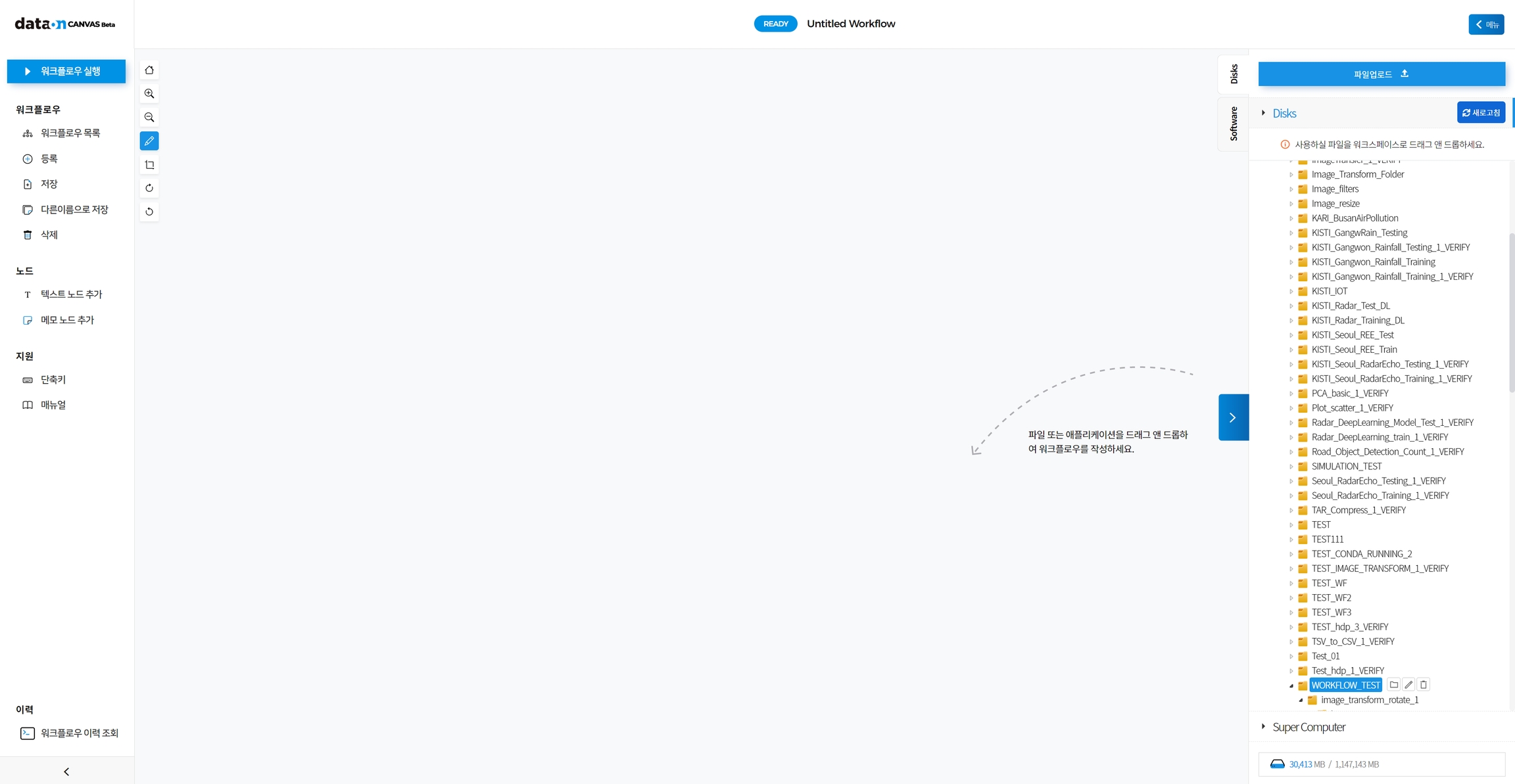Expand the Super Computer section
1515x784 pixels.
(x=1263, y=727)
